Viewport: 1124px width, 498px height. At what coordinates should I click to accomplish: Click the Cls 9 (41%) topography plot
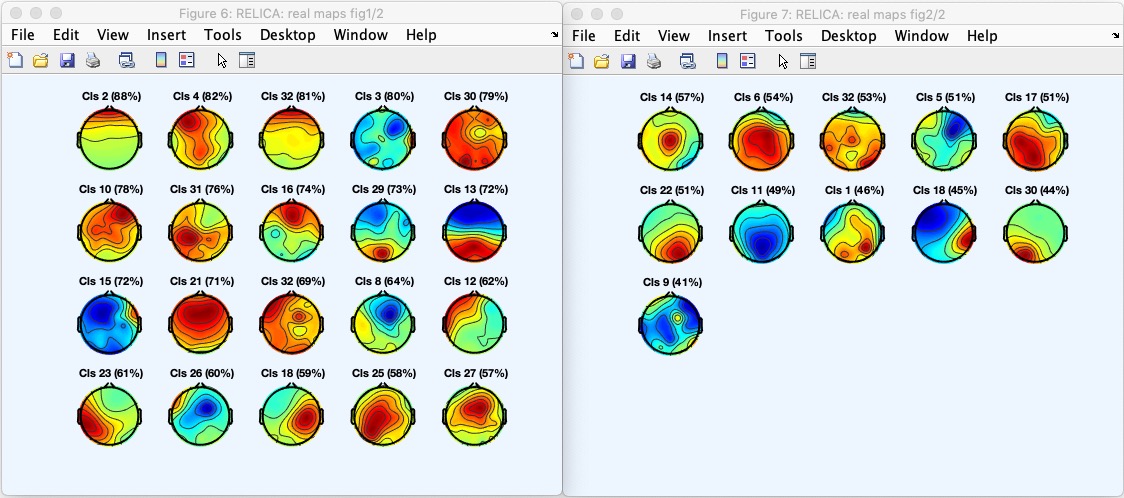tap(671, 324)
